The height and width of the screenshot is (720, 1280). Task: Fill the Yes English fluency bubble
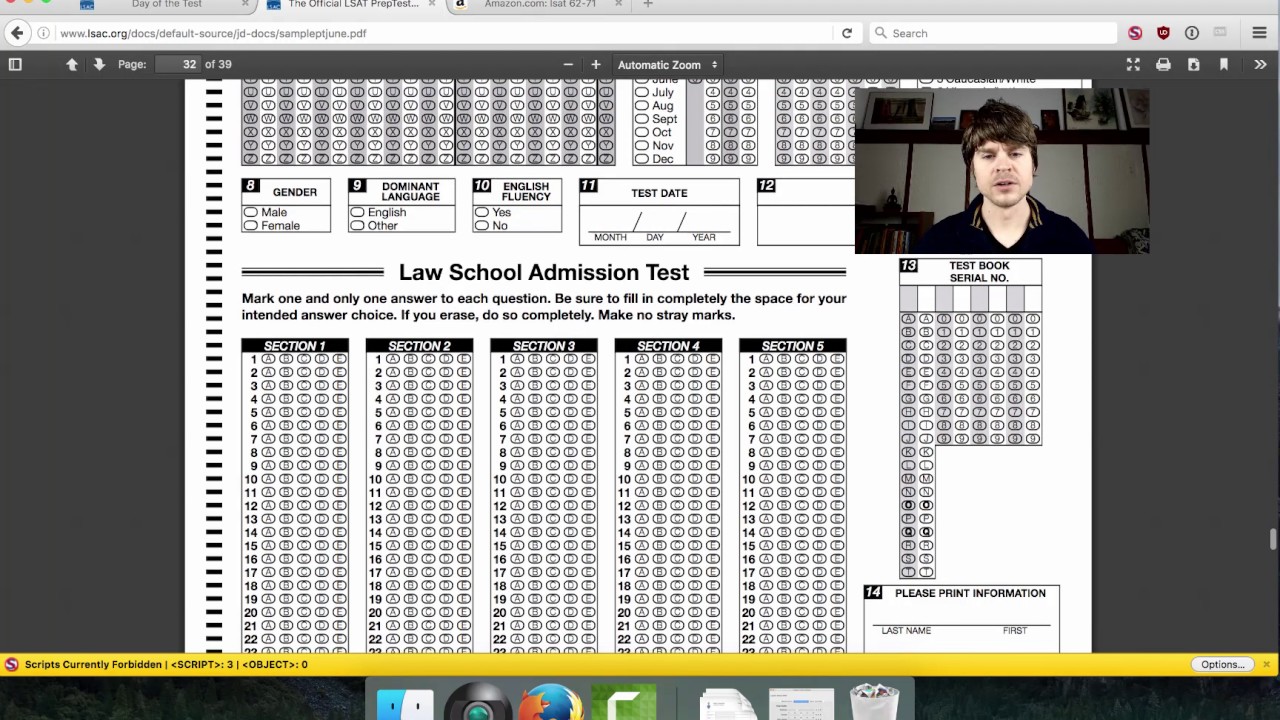coord(482,212)
